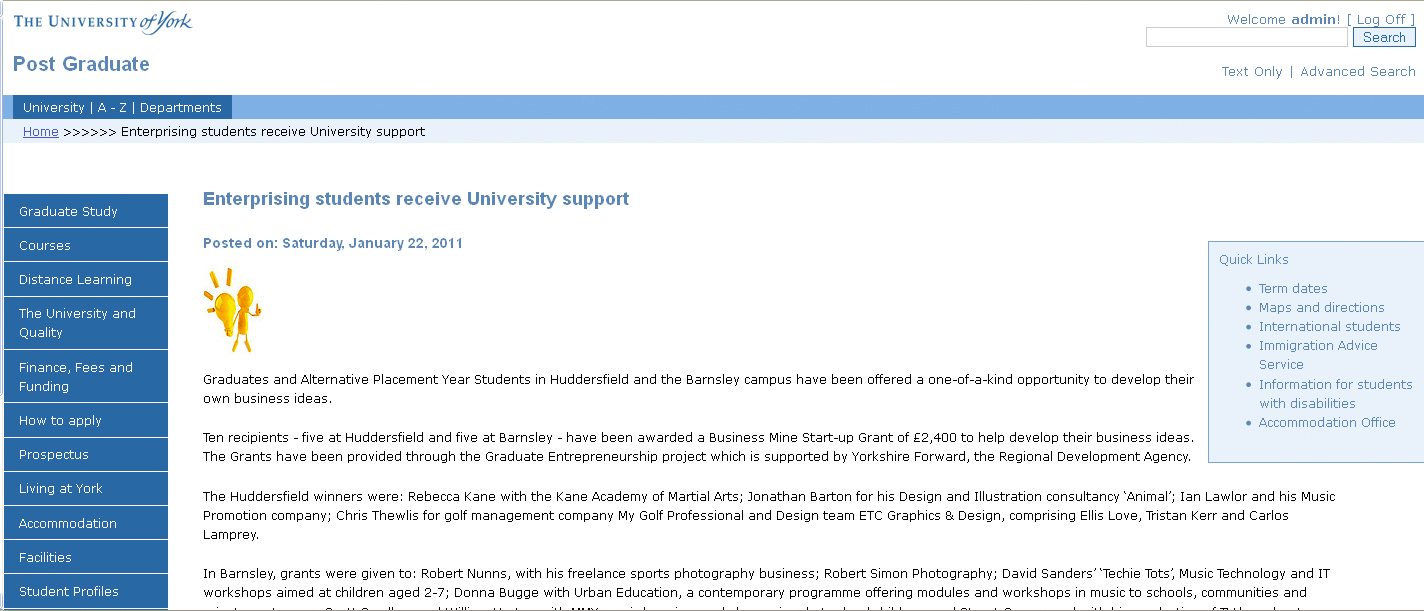The height and width of the screenshot is (611, 1424).
Task: Click the lightbulb article image
Action: [232, 309]
